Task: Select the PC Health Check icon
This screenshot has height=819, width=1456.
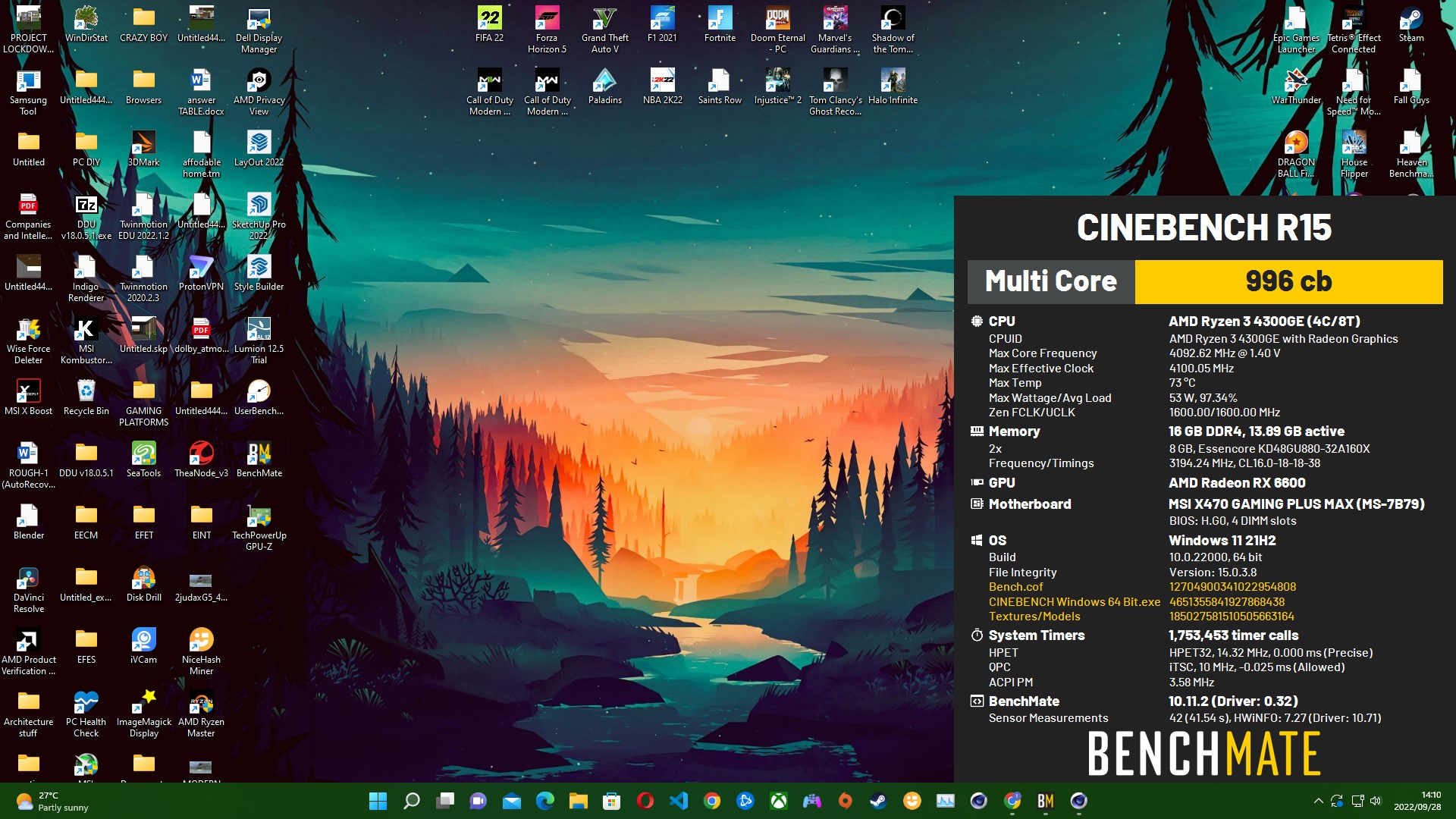Action: (x=86, y=714)
